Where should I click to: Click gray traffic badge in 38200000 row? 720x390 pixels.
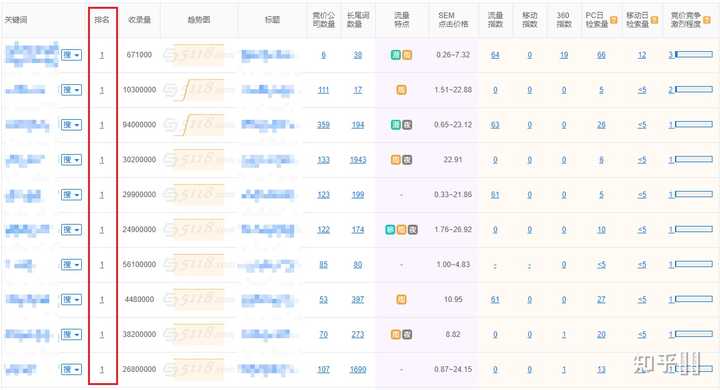pyautogui.click(x=407, y=334)
